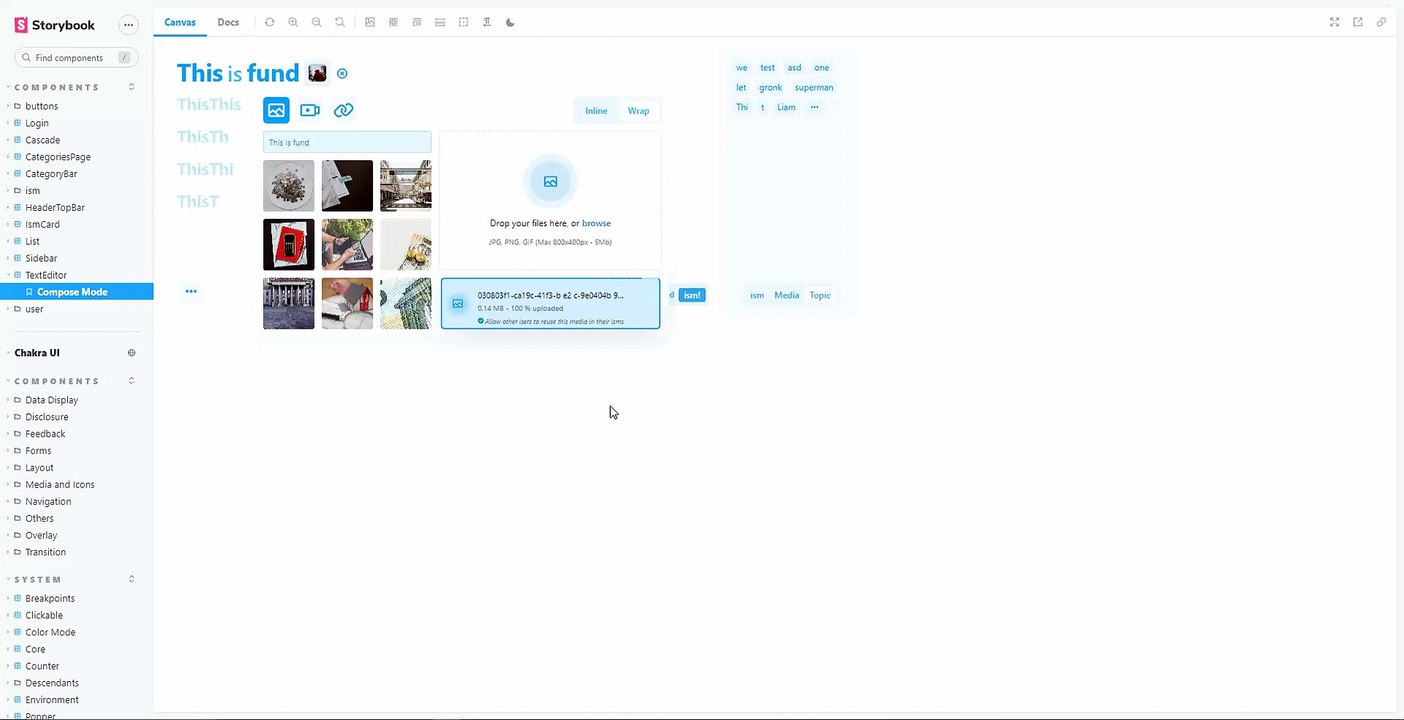Copy canvas link icon
The image size is (1404, 720).
coord(1381,22)
